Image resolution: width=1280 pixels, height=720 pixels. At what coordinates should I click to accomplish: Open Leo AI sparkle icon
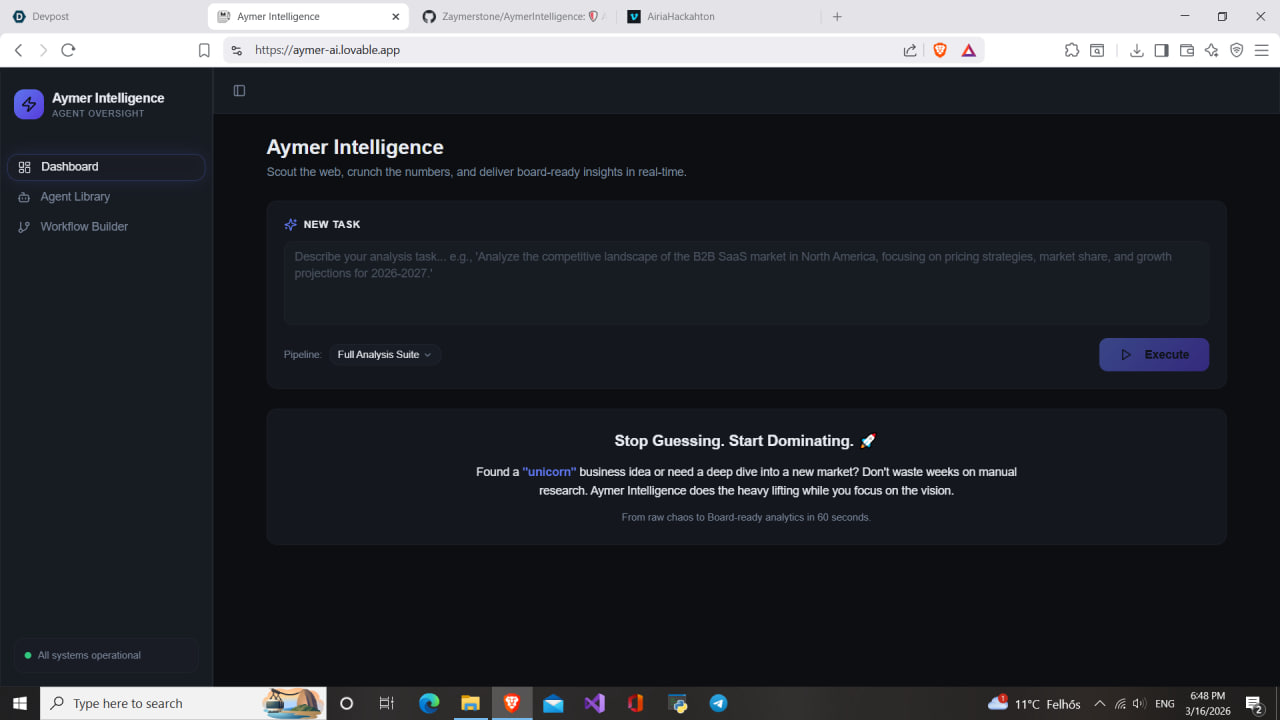click(1212, 50)
